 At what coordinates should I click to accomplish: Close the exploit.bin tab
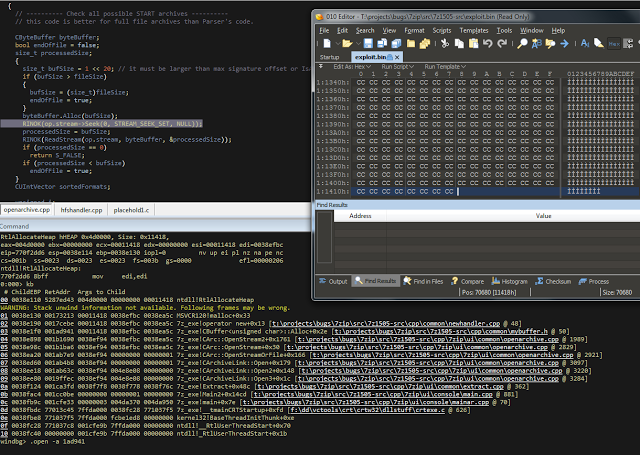pyautogui.click(x=396, y=57)
